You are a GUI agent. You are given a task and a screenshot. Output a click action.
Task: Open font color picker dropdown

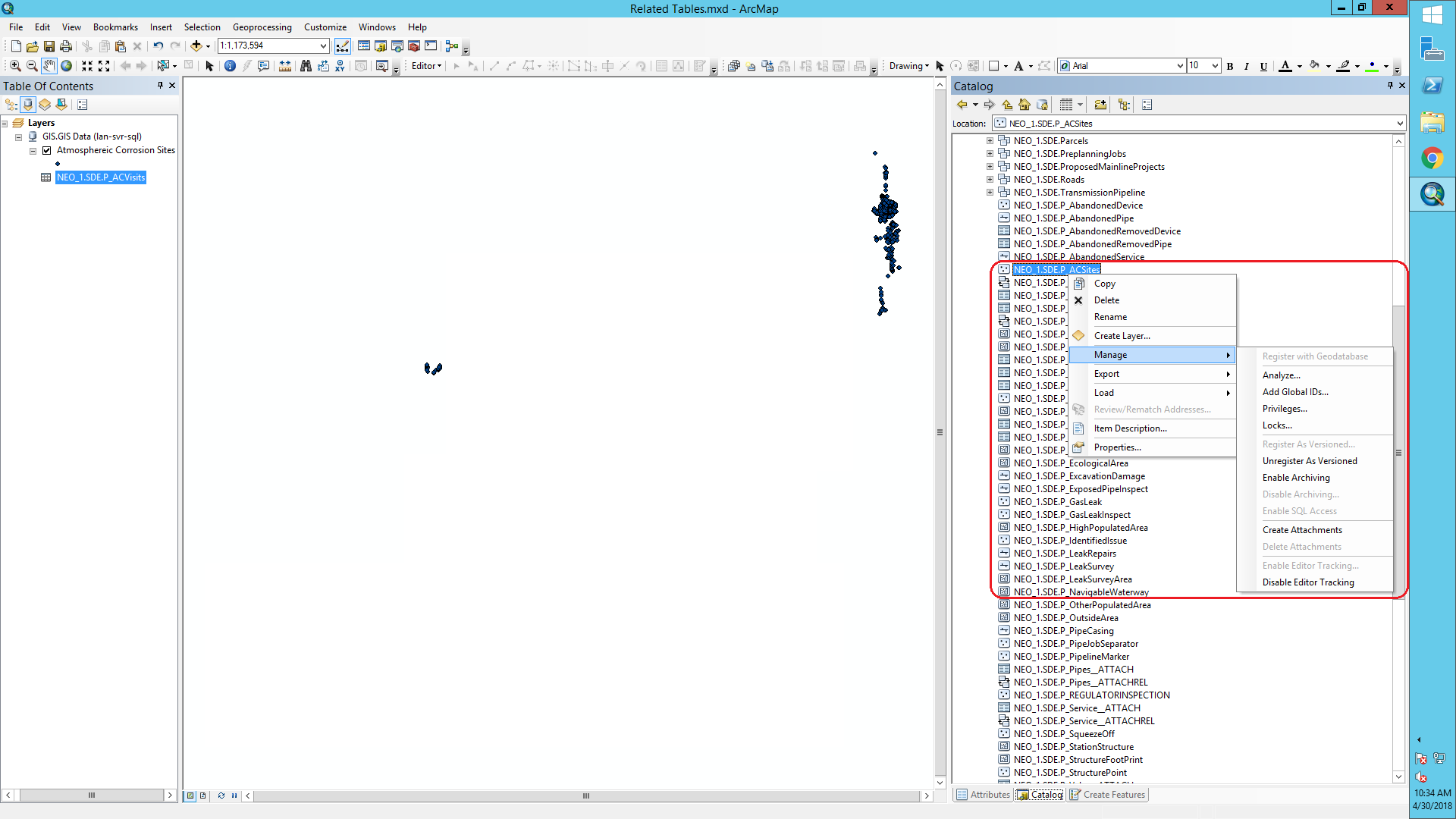click(x=1300, y=66)
